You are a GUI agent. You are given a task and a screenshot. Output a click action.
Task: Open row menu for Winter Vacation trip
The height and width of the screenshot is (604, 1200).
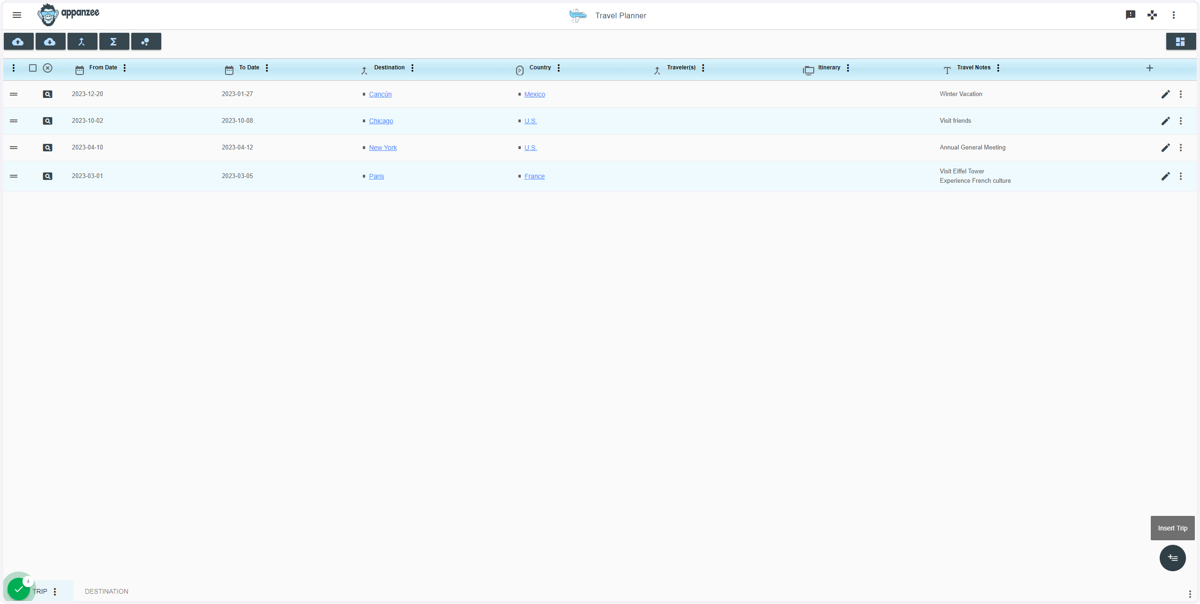(x=1181, y=94)
